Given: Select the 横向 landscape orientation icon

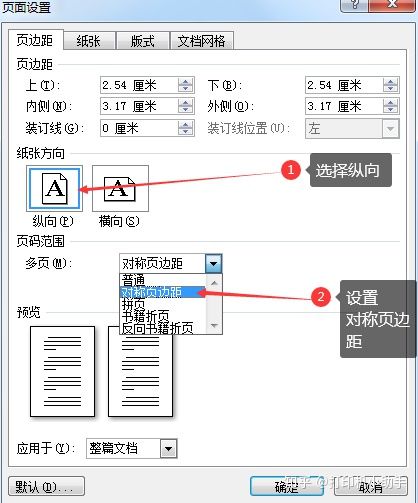Looking at the screenshot, I should click(x=120, y=189).
